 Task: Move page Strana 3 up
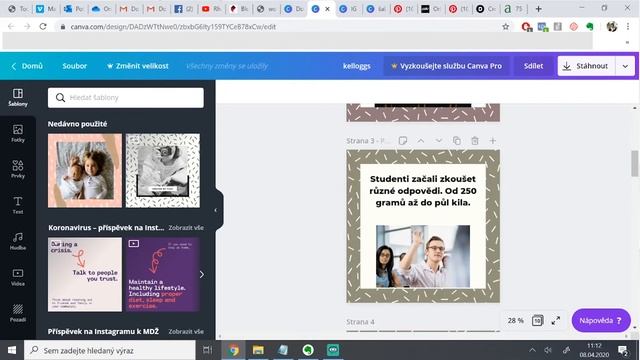(421, 141)
